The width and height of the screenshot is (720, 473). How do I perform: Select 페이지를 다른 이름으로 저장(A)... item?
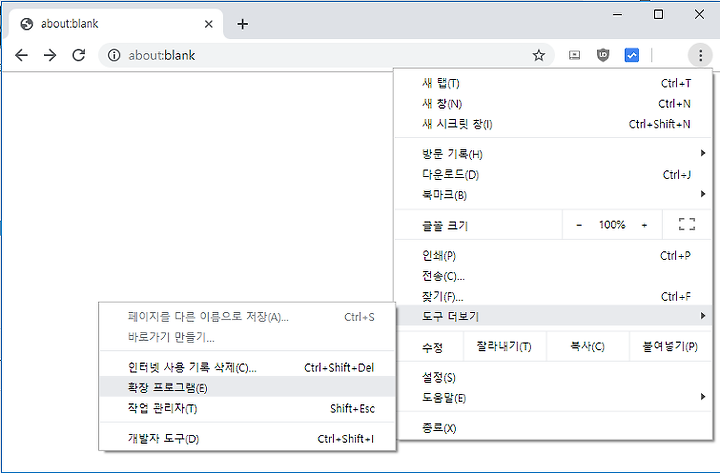pyautogui.click(x=247, y=317)
